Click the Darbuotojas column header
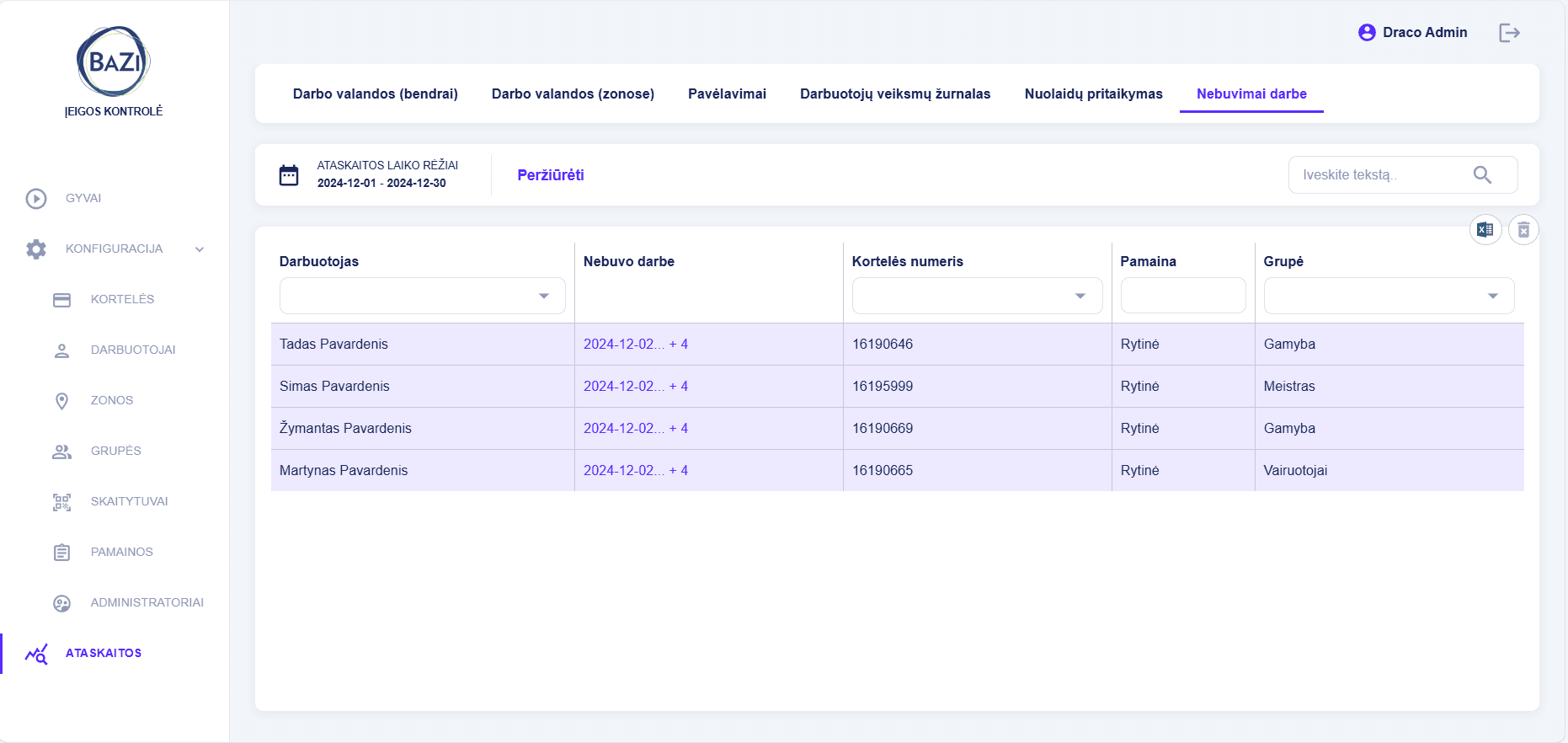The width and height of the screenshot is (1568, 743). pos(319,261)
